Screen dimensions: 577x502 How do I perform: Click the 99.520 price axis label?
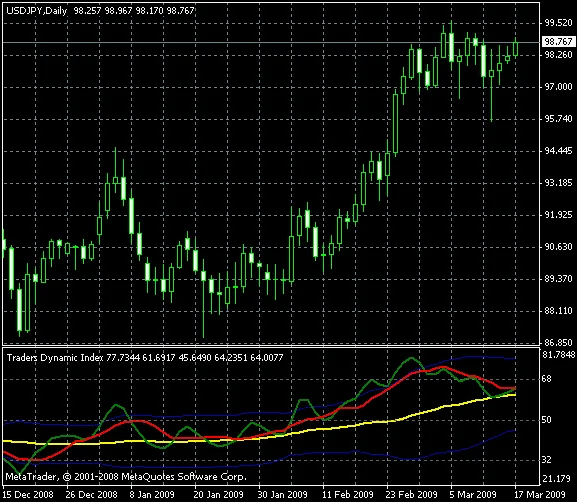click(558, 23)
